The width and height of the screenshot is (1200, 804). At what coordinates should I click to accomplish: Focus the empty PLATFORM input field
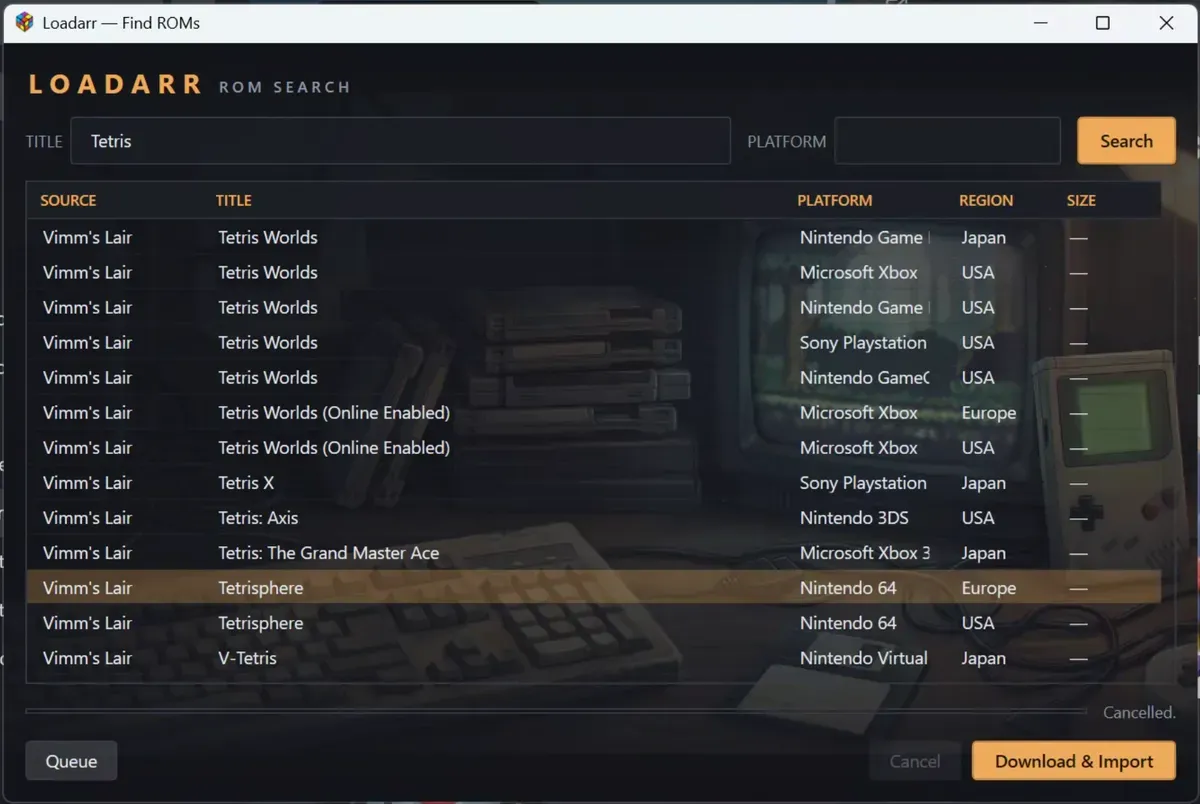pos(947,141)
